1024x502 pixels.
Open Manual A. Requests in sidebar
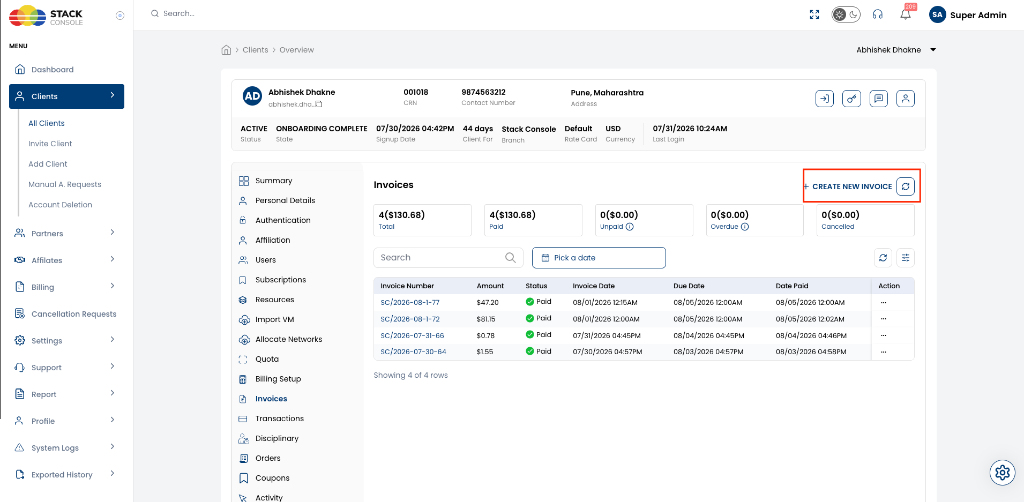[x=65, y=184]
